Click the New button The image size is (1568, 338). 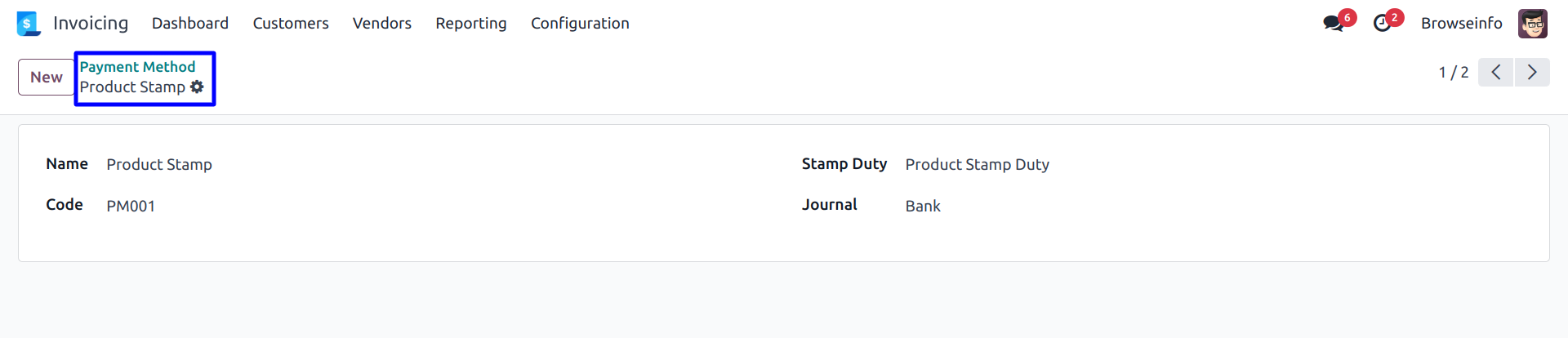47,77
